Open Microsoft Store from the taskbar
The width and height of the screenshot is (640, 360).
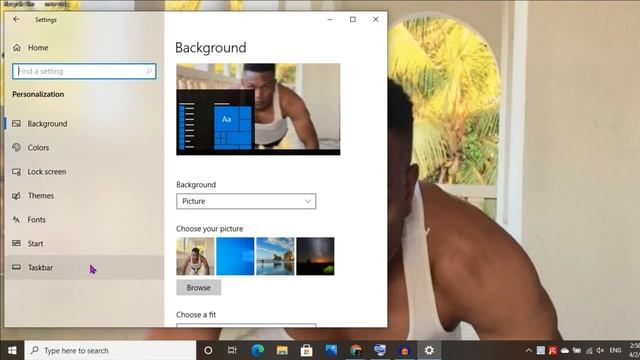tap(307, 350)
